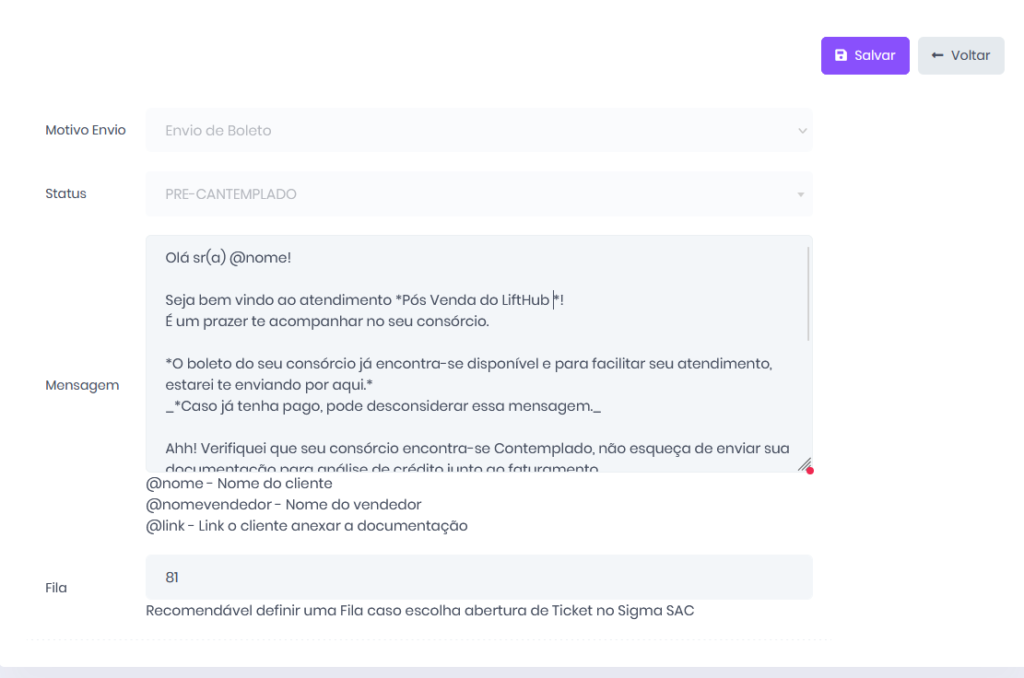Click the message textarea scrollbar
Image resolution: width=1024 pixels, height=678 pixels.
click(808, 293)
